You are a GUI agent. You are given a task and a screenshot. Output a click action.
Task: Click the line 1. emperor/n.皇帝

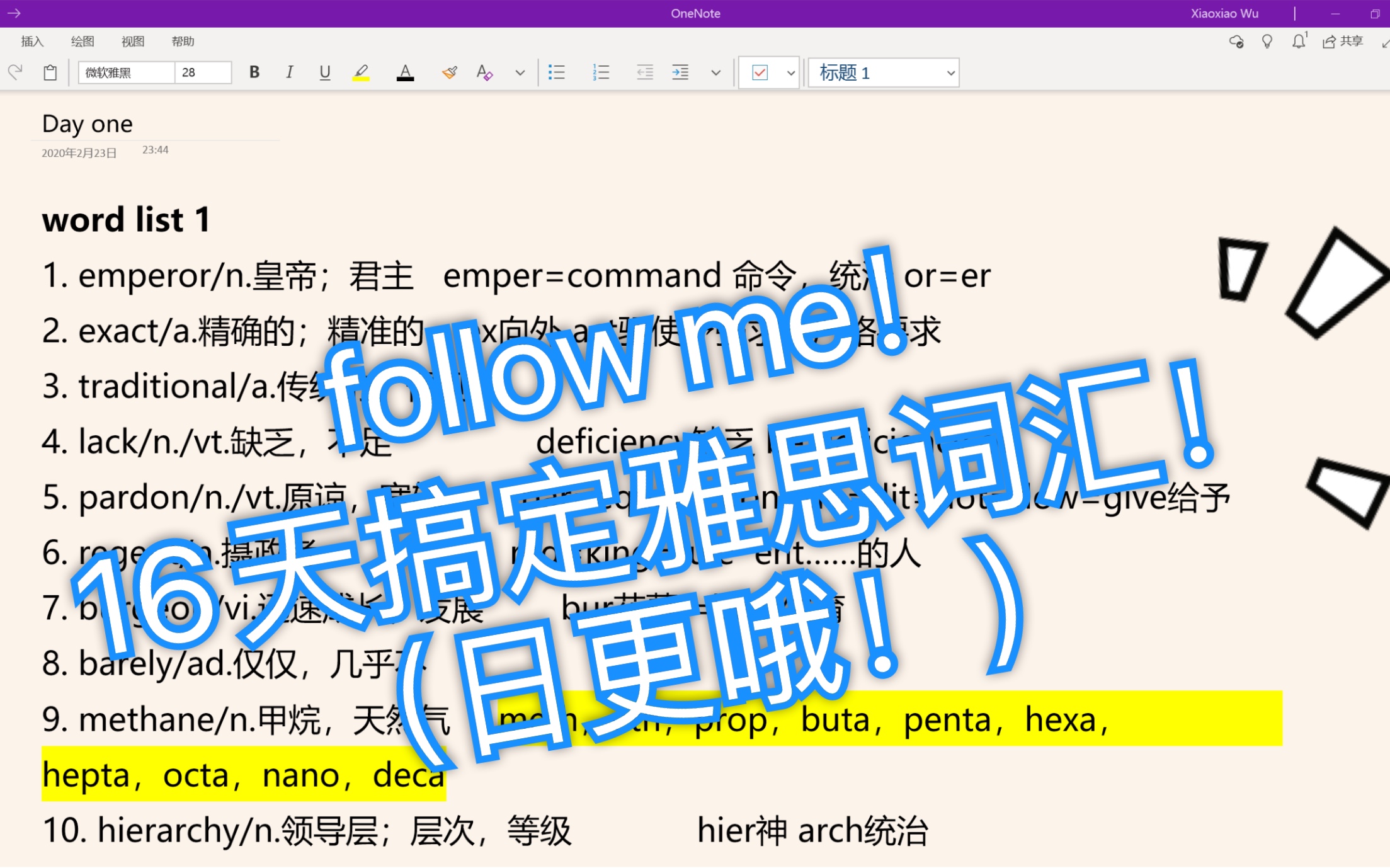(228, 276)
